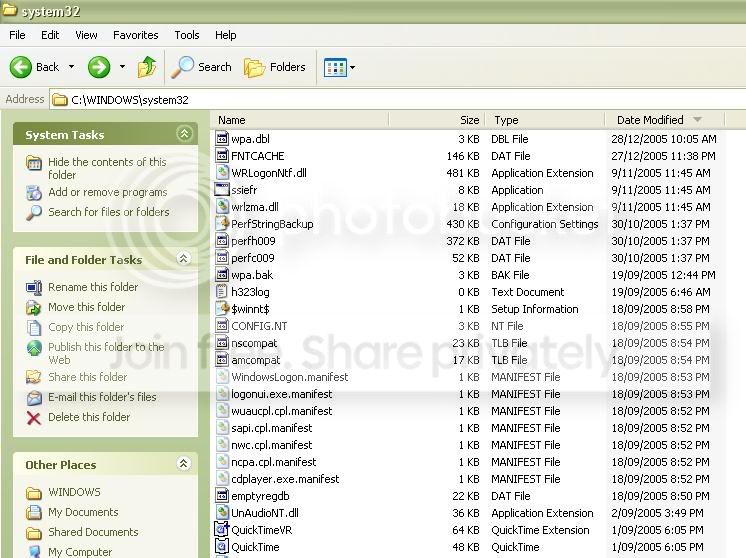Click the red Delete this folder X icon
The image size is (746, 558).
34,418
